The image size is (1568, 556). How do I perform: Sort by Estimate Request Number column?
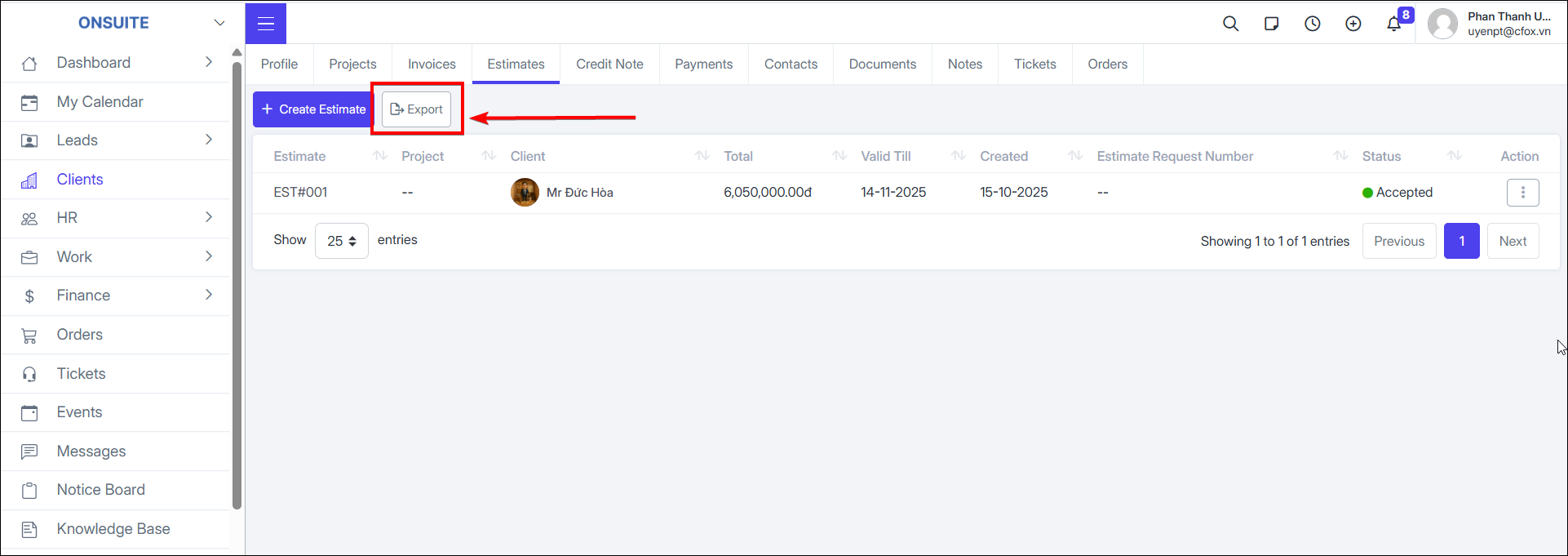pyautogui.click(x=1340, y=156)
